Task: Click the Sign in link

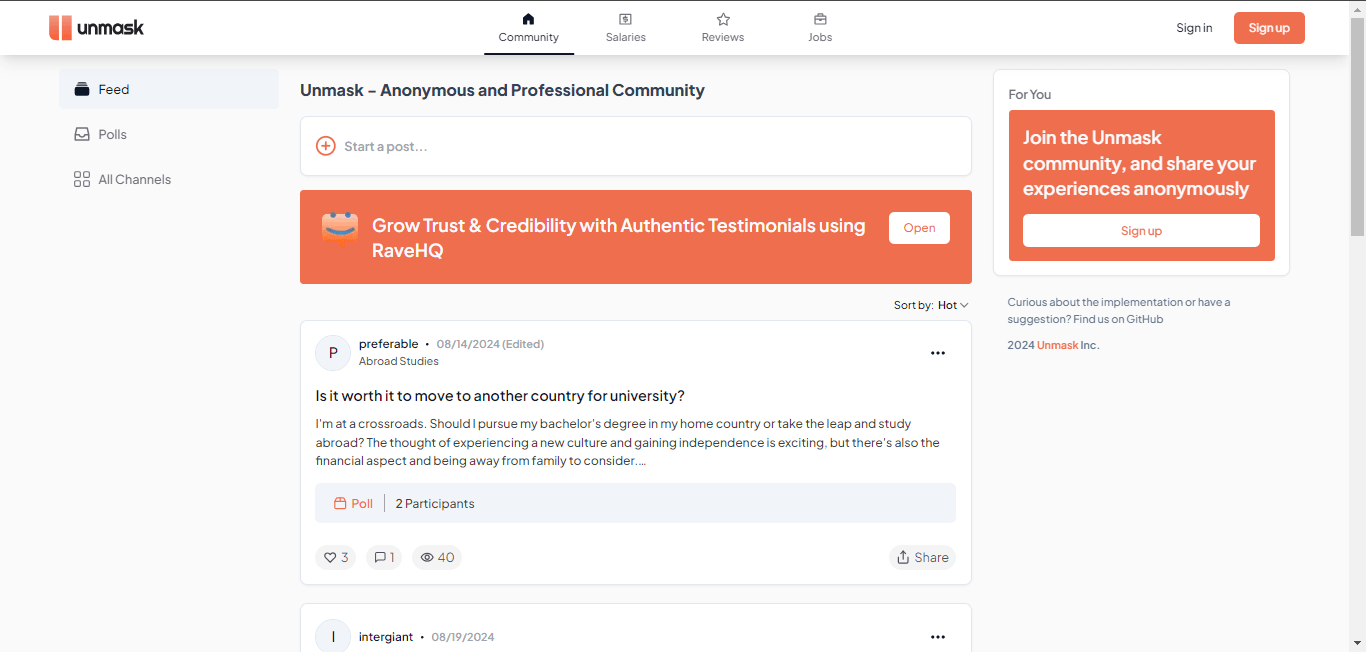Action: pyautogui.click(x=1194, y=28)
